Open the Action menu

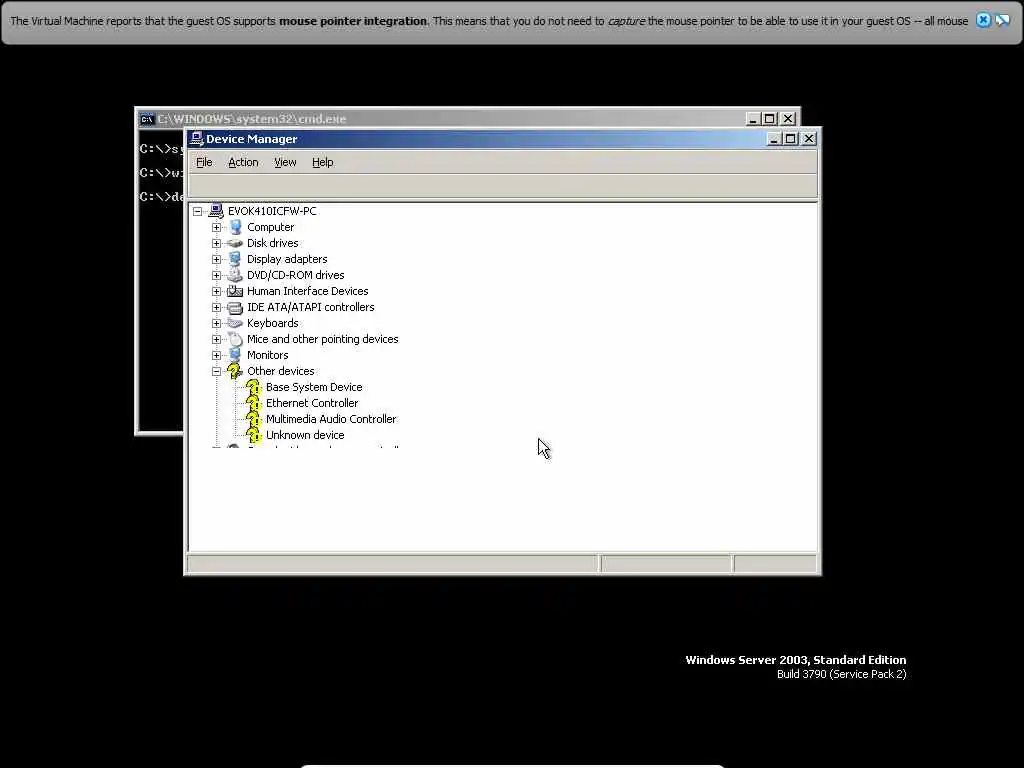[x=243, y=162]
